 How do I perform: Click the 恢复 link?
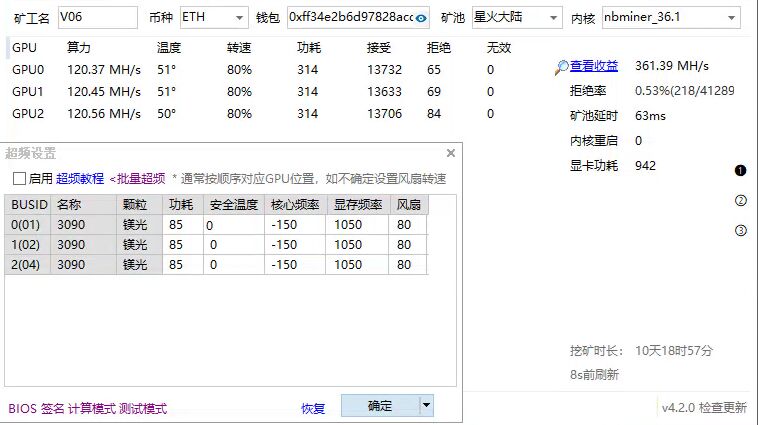[313, 409]
